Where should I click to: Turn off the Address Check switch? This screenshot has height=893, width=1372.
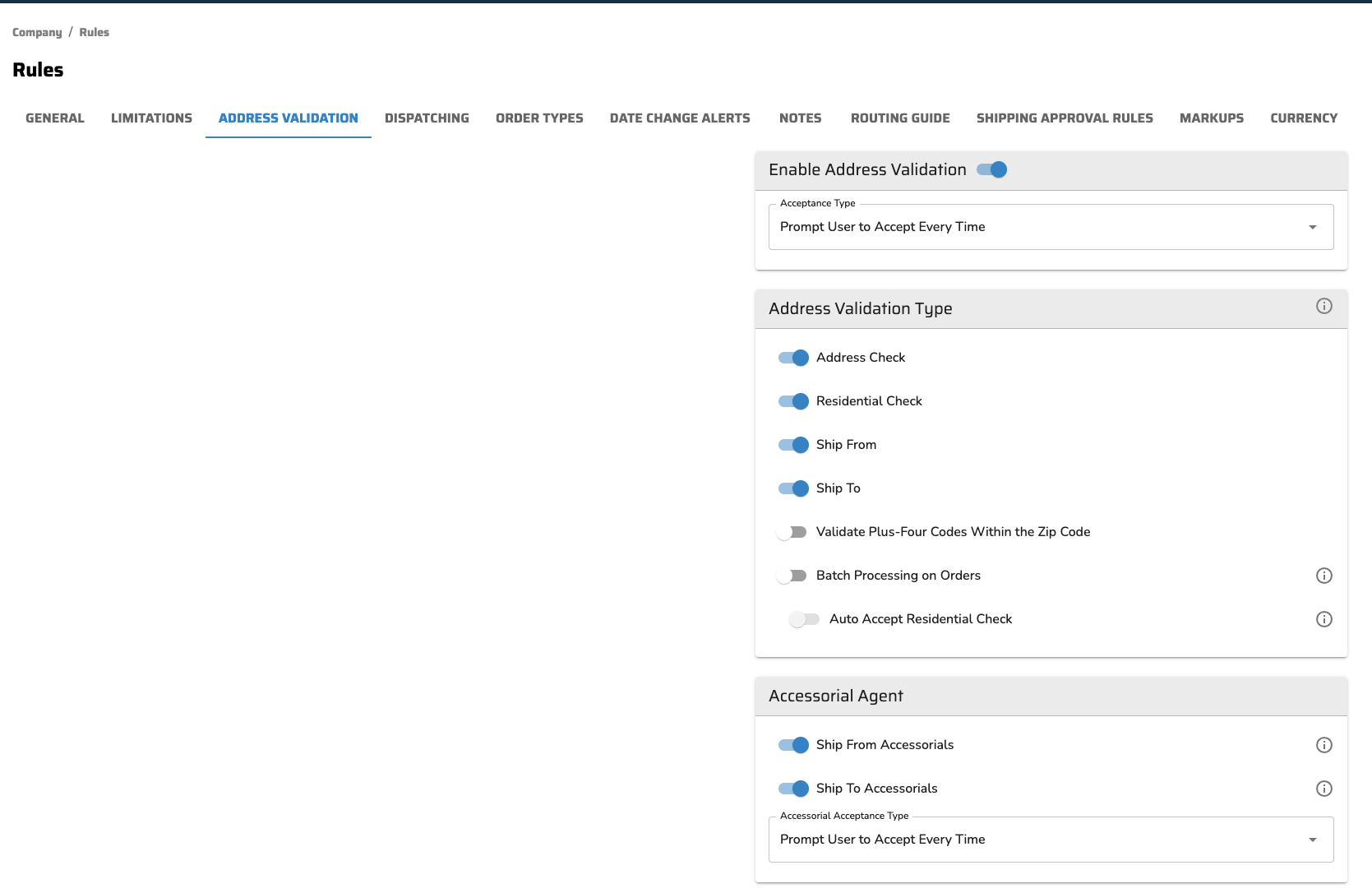pyautogui.click(x=793, y=358)
